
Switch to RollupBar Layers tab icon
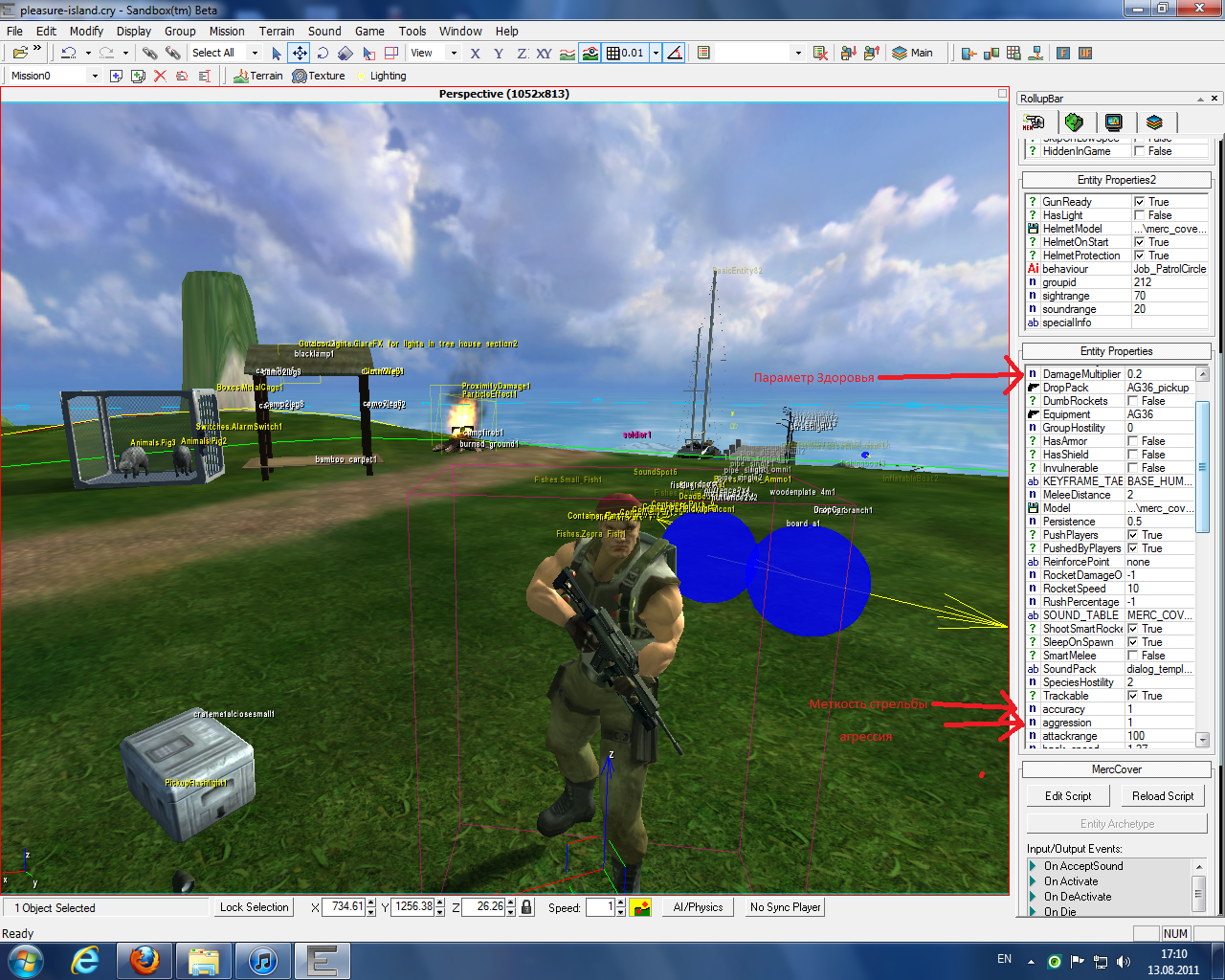pos(1154,122)
